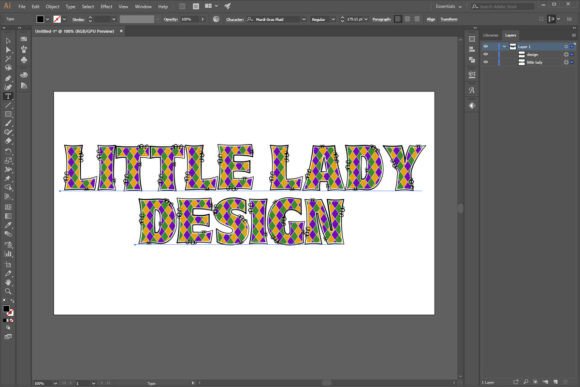Select the Perspective Grid tool
Screen dimensions: 580x387
[x=8, y=197]
